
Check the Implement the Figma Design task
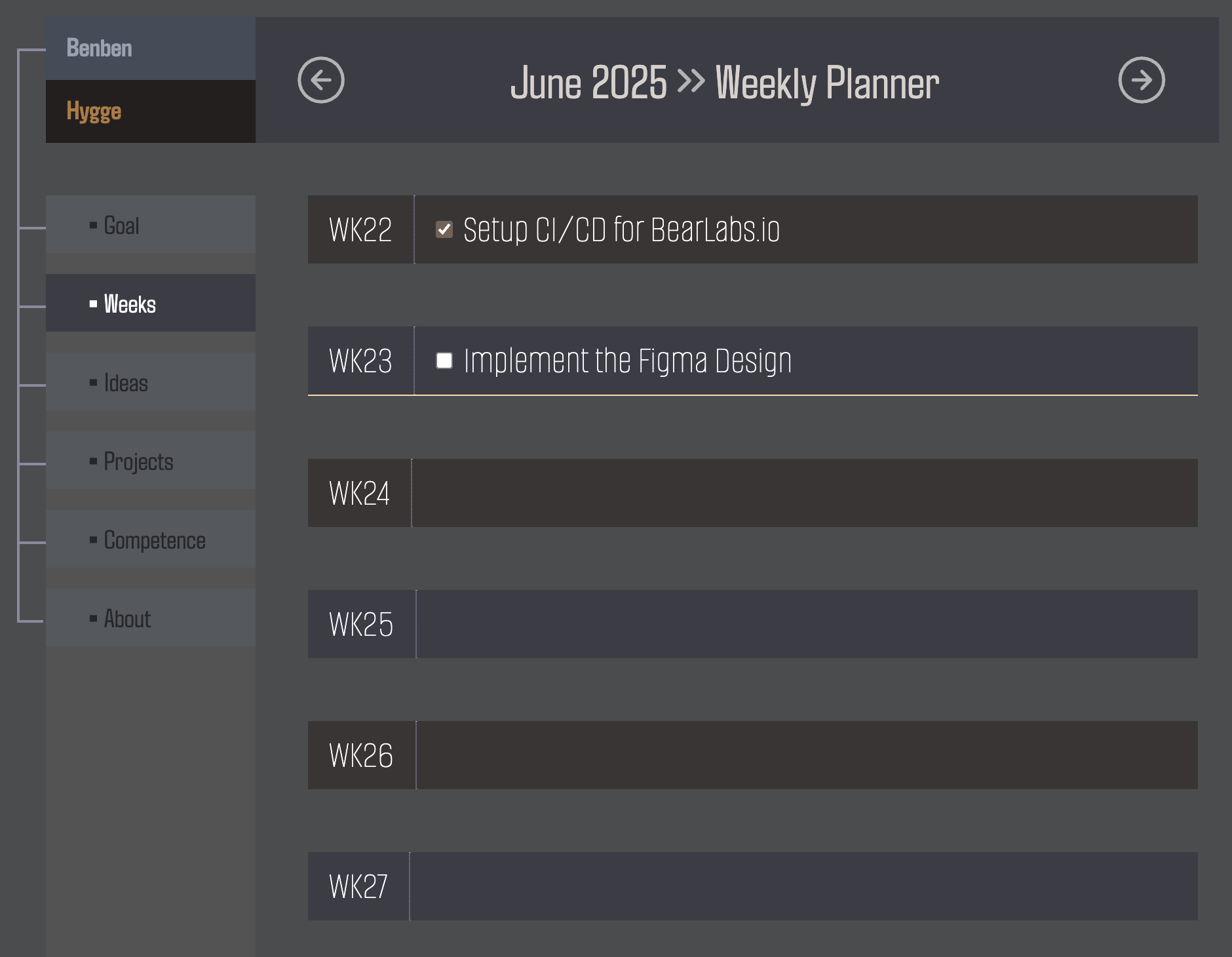click(x=444, y=361)
